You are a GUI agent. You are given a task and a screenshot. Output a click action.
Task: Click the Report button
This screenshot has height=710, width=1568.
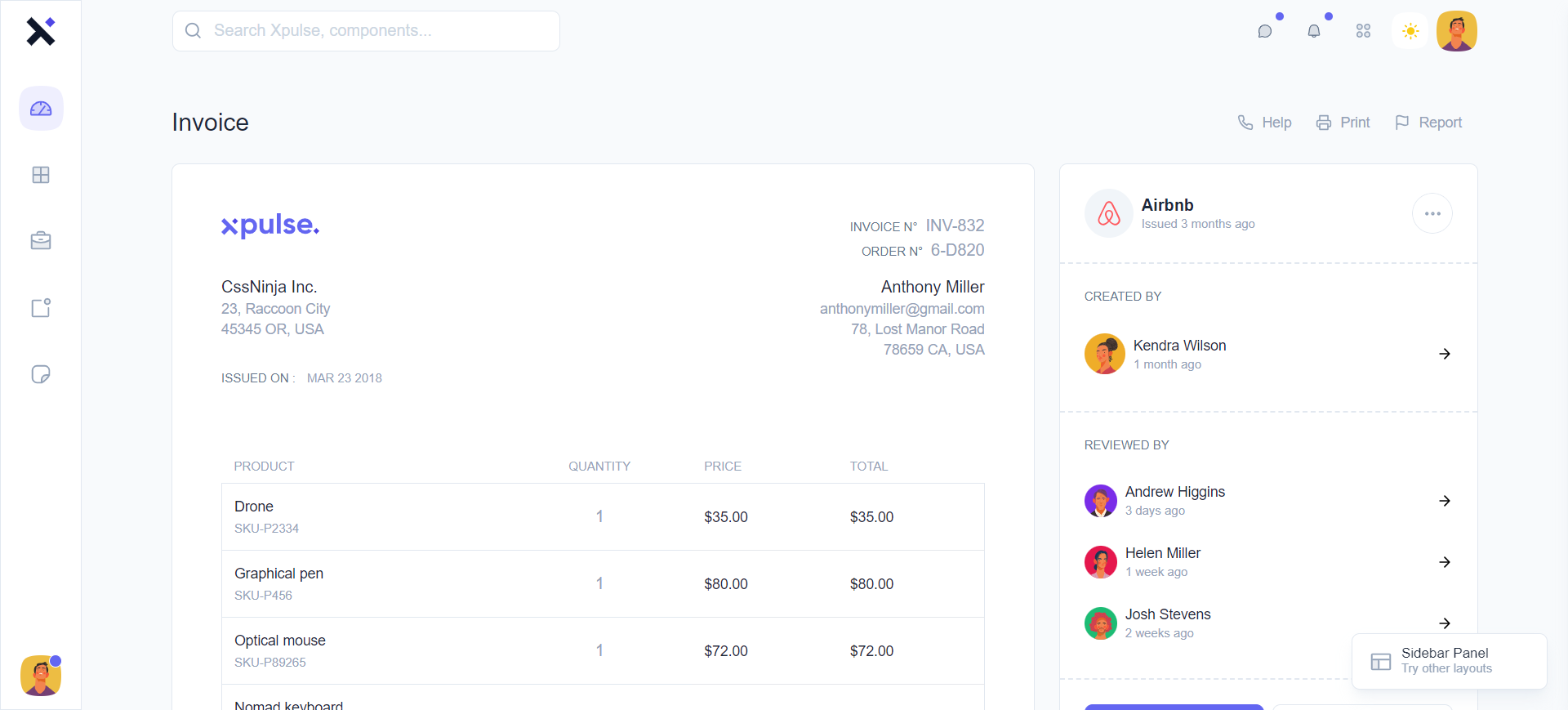pyautogui.click(x=1429, y=123)
